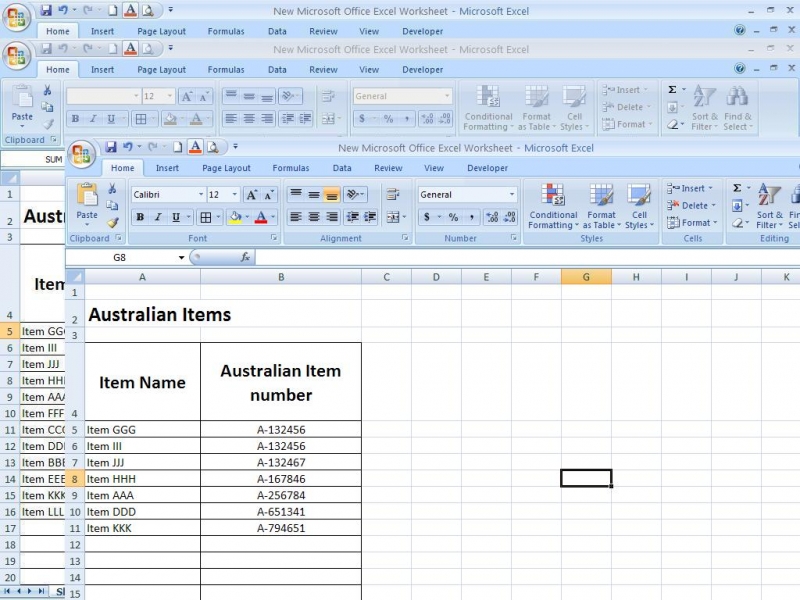Click the insert function fx icon beside G8 box
Image resolution: width=800 pixels, height=600 pixels.
[245, 257]
